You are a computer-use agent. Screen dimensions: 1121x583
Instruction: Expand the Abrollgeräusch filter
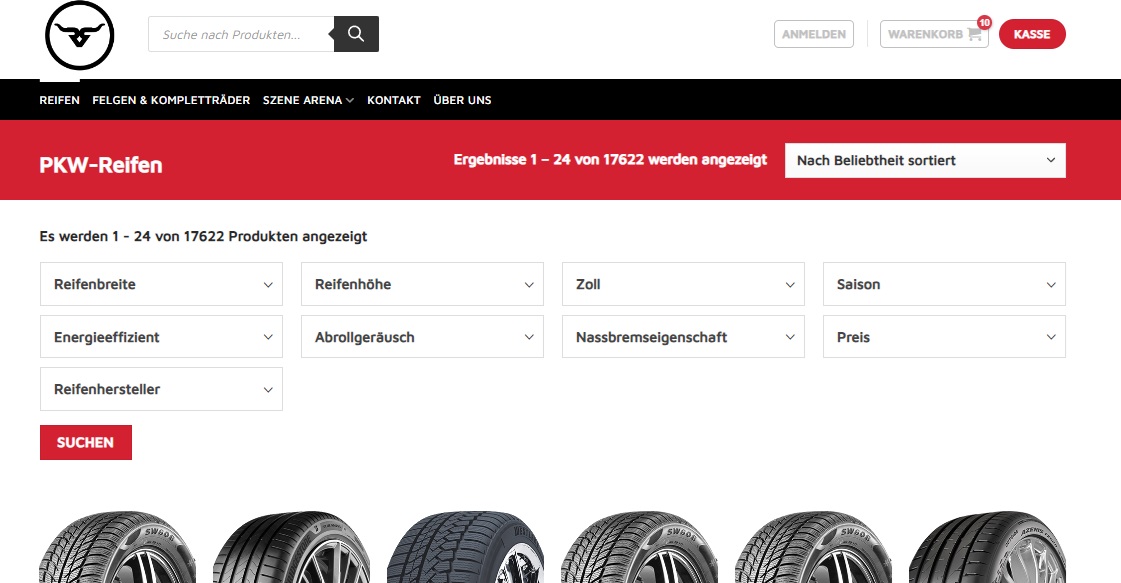click(x=423, y=337)
